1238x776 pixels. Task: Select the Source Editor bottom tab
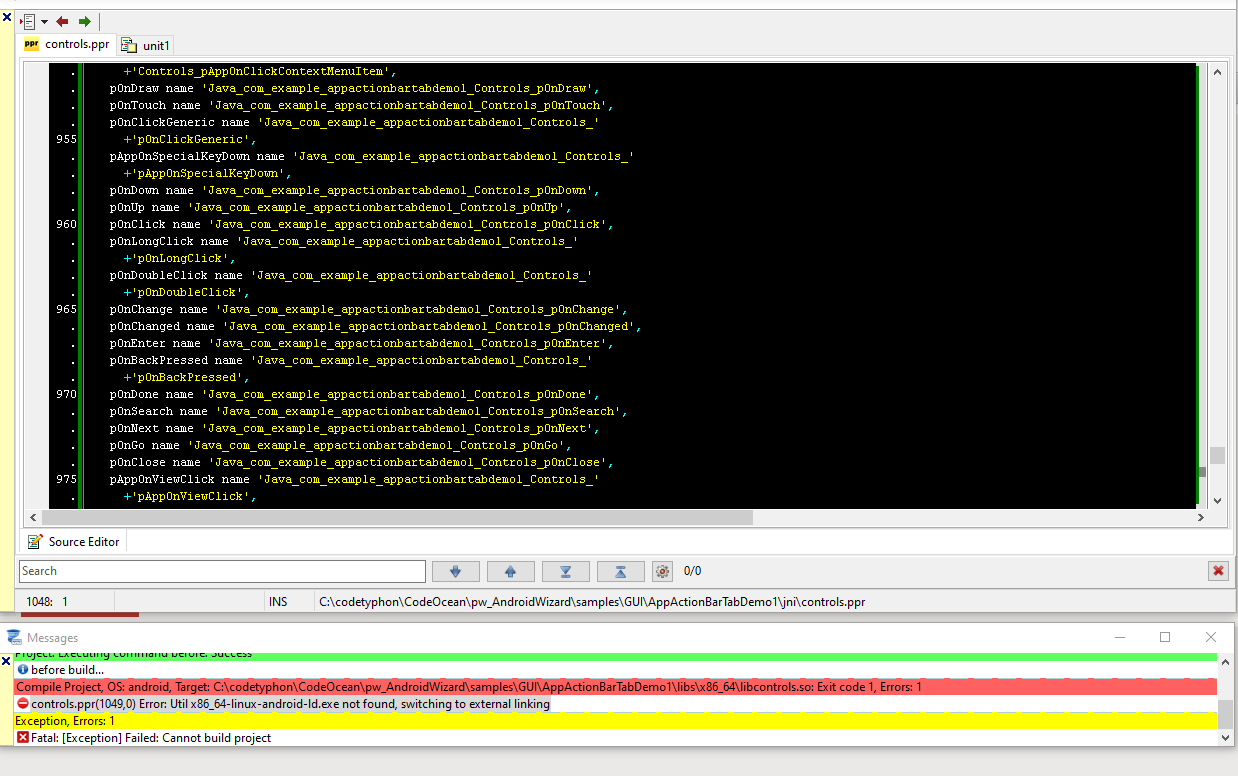tap(74, 541)
